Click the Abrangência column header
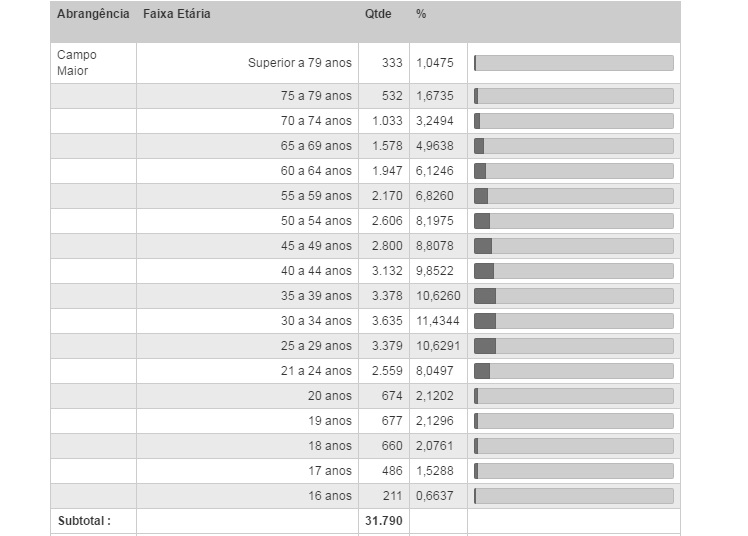 (93, 14)
